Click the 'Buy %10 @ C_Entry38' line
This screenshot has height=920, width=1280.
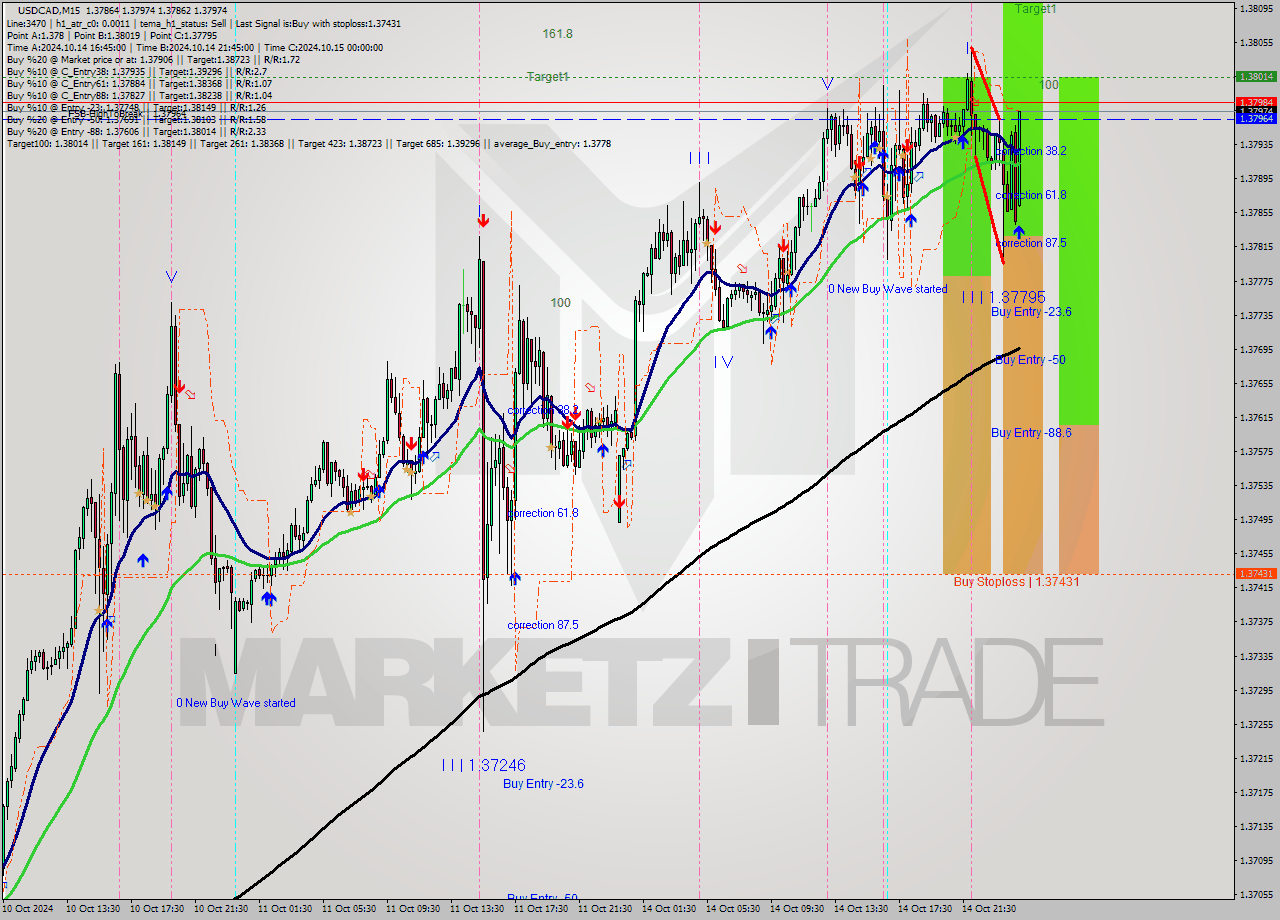[x=137, y=72]
